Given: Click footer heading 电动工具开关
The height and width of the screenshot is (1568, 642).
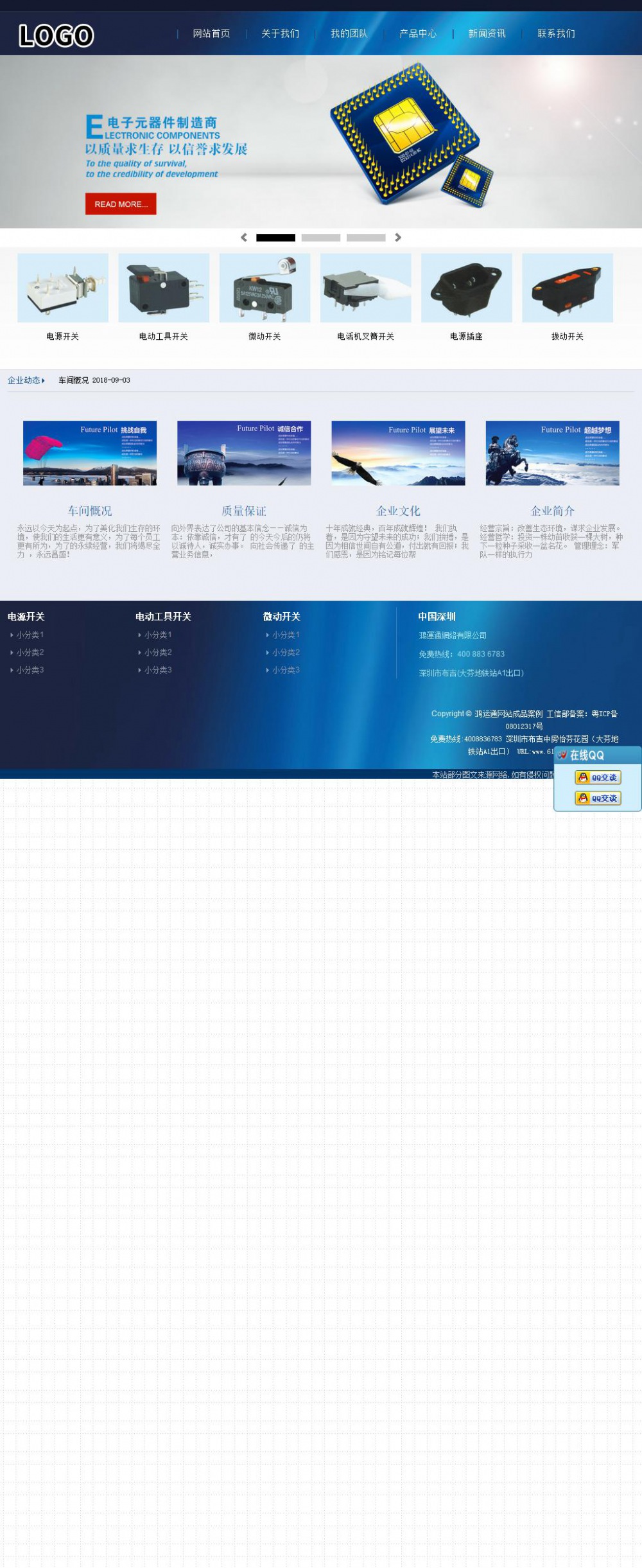Looking at the screenshot, I should click(164, 617).
